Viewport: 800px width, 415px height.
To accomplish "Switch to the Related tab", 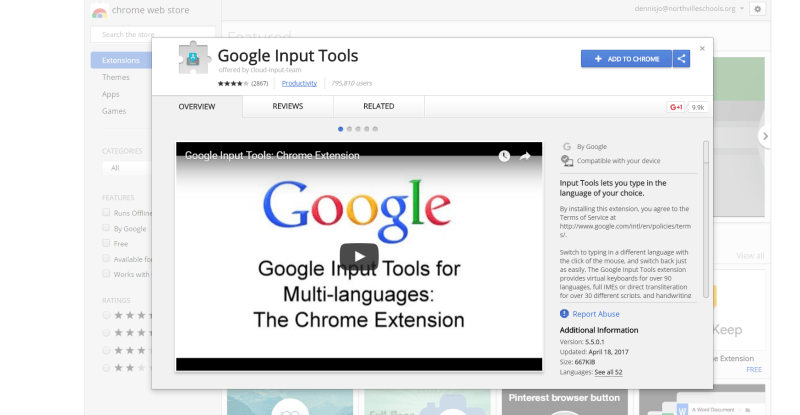I will click(379, 106).
